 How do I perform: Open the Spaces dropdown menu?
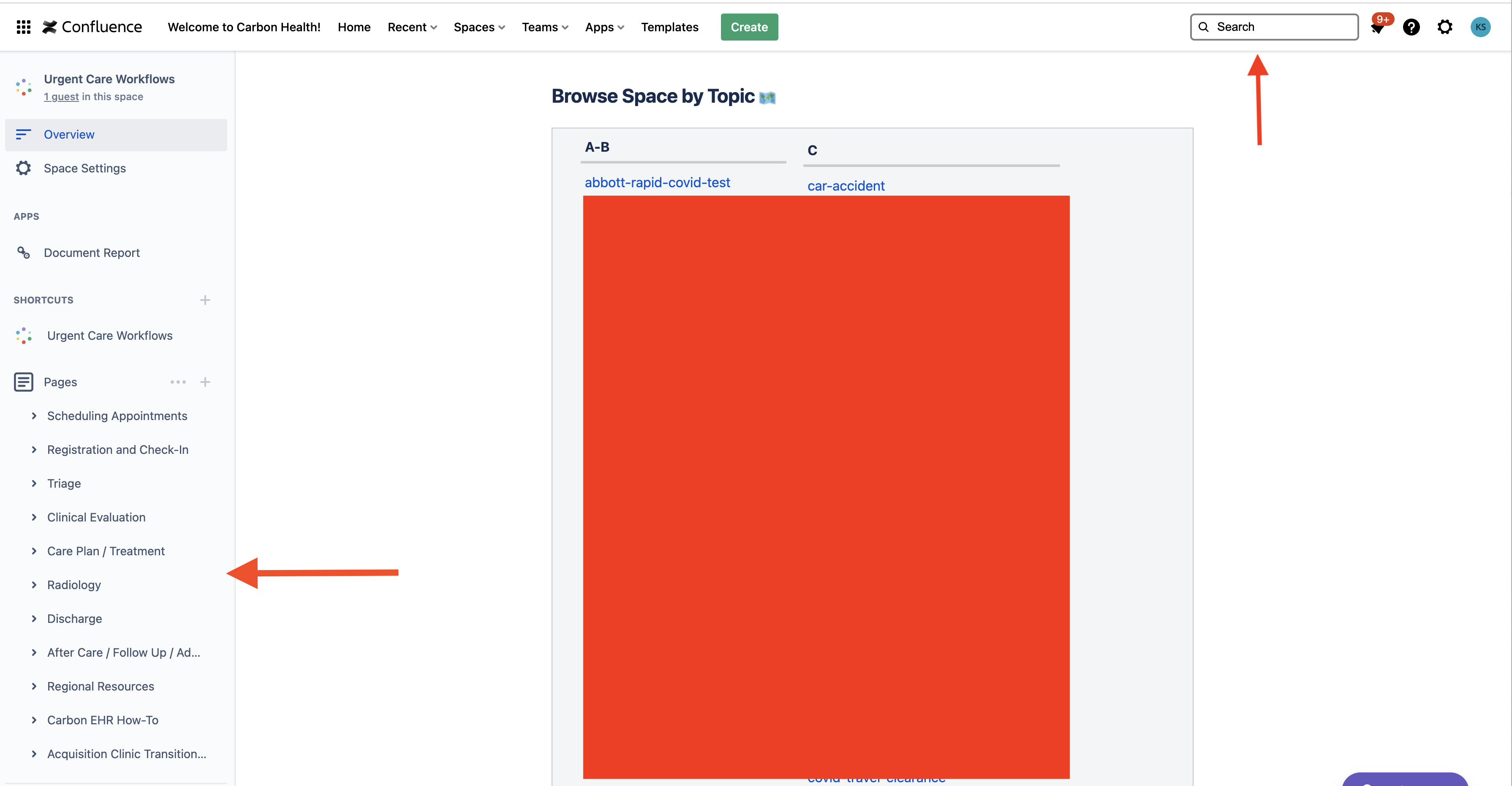point(479,27)
